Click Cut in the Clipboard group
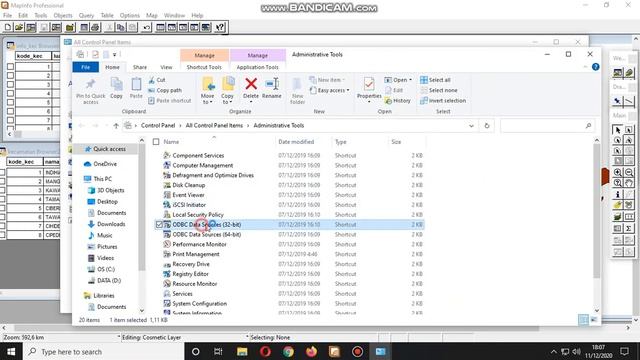Viewport: 640px width, 360px height. (157, 80)
